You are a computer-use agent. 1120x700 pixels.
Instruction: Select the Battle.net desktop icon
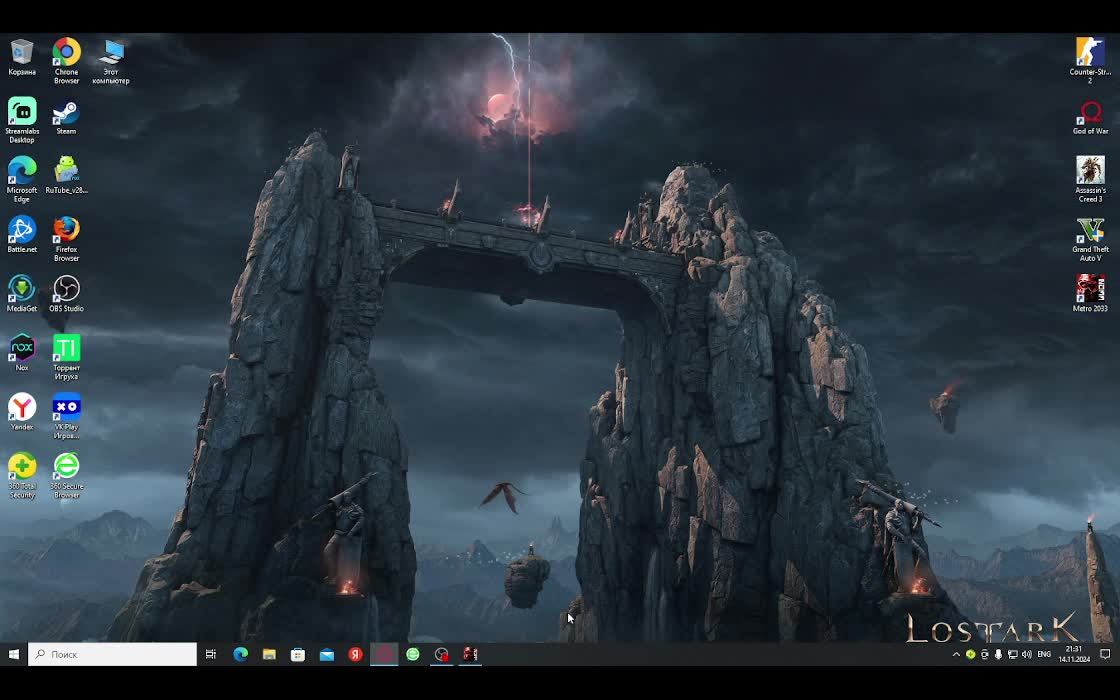[22, 234]
